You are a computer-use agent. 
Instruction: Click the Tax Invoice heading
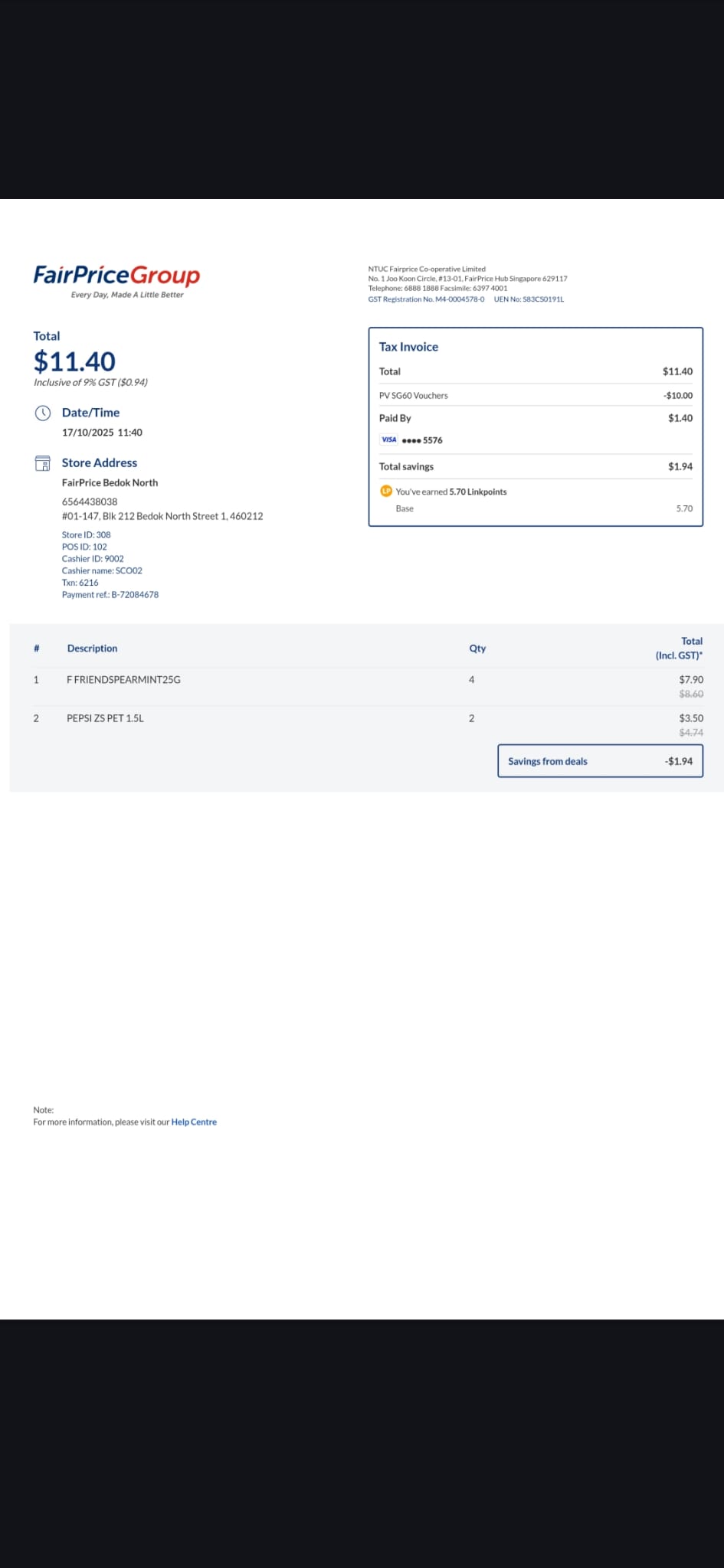(408, 347)
